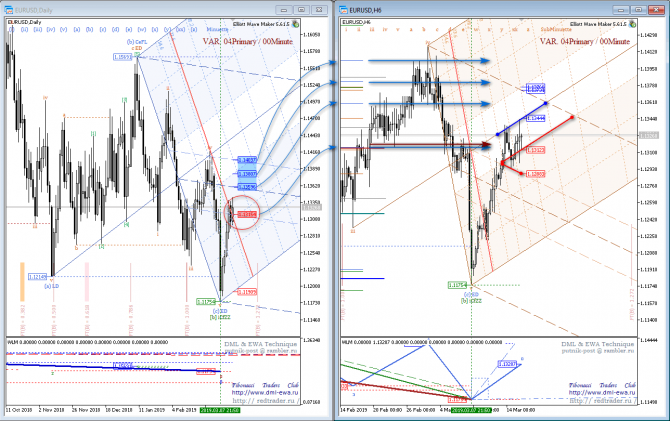Select the (i) wave label in Daily chart
The image size is (670, 421).
click(12, 29)
